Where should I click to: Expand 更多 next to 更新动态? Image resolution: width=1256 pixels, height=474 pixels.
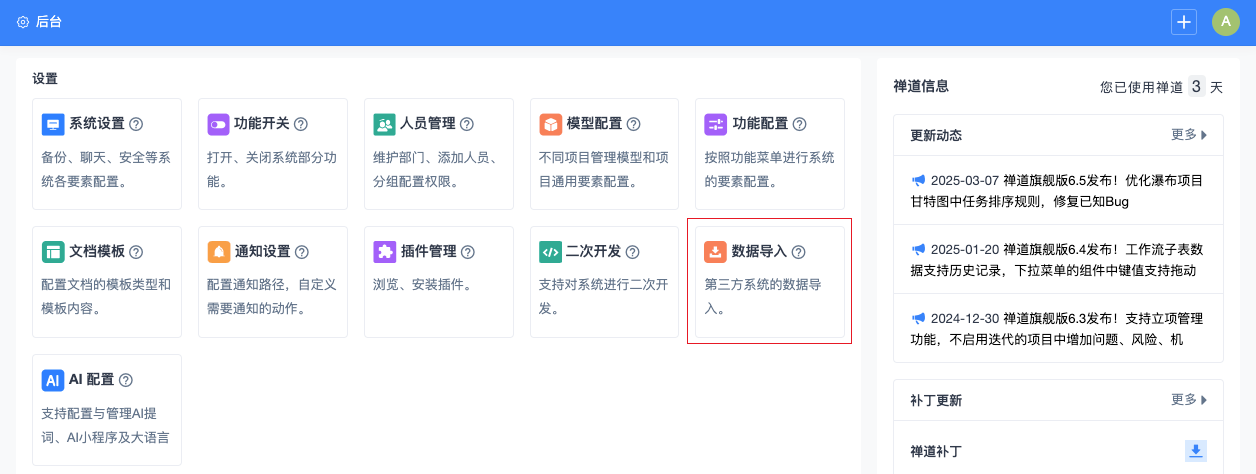point(1189,135)
